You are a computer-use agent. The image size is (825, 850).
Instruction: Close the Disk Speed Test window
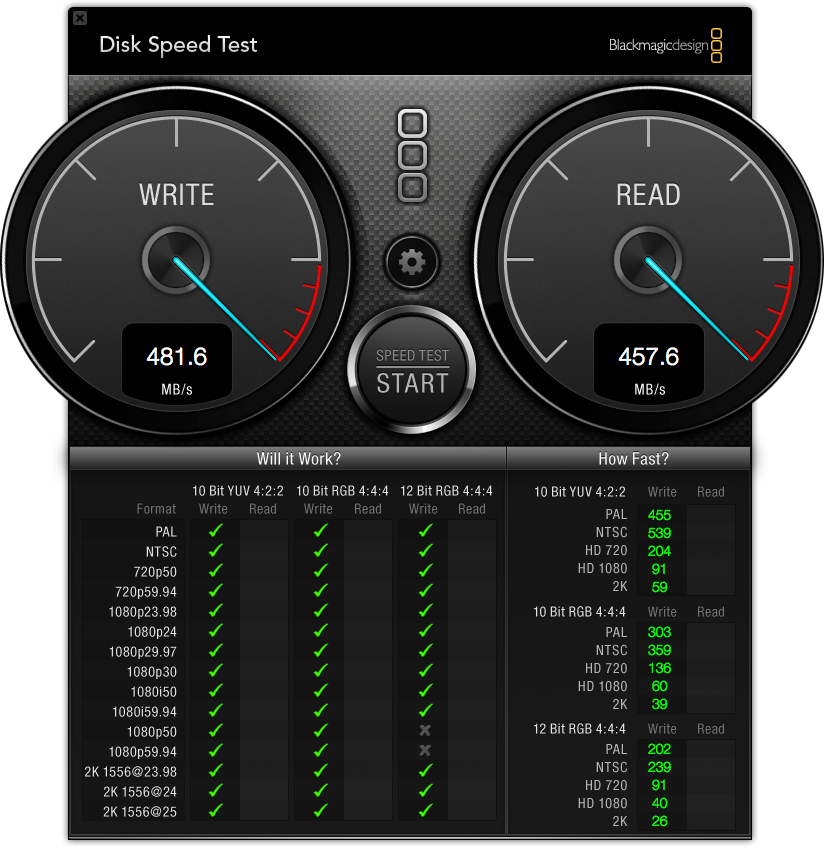pyautogui.click(x=80, y=18)
